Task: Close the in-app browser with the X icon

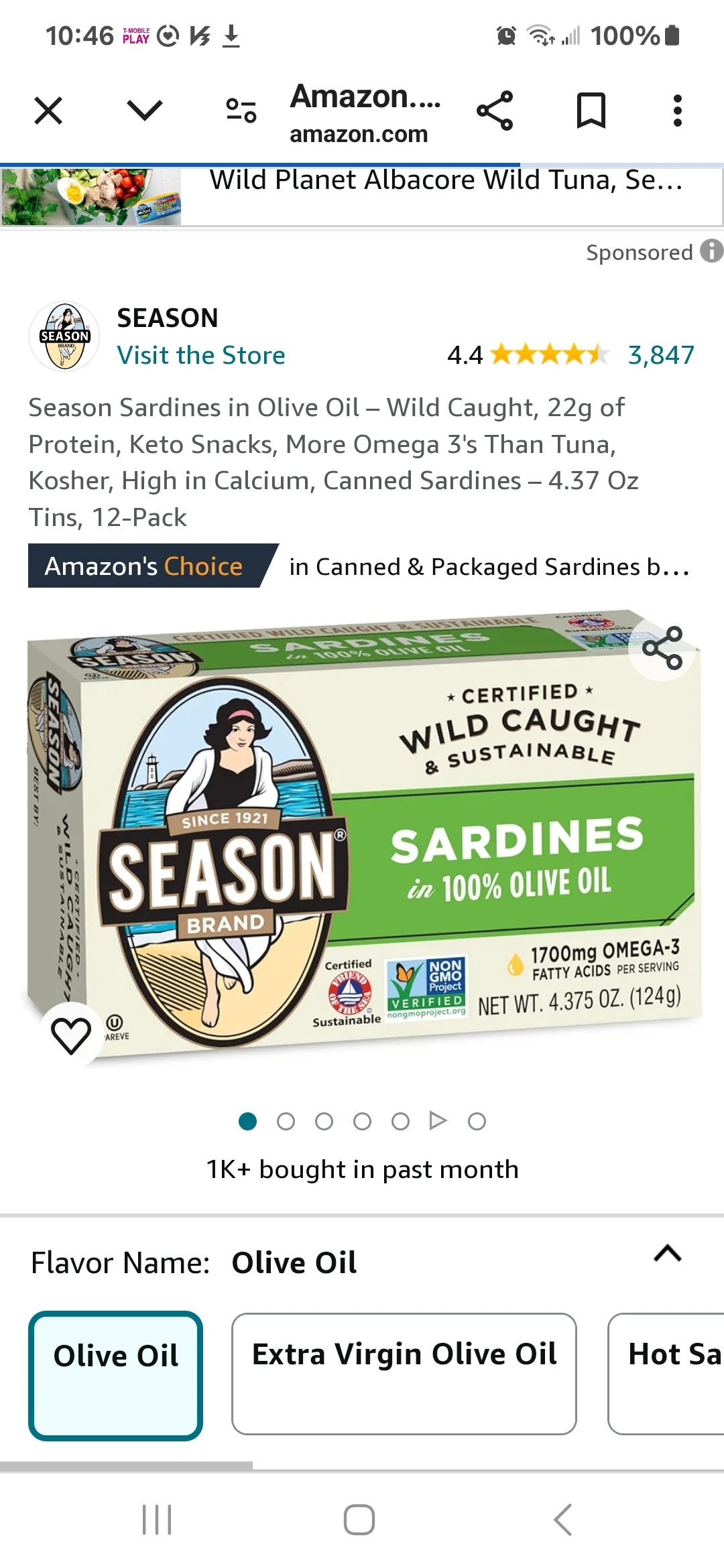Action: point(48,111)
